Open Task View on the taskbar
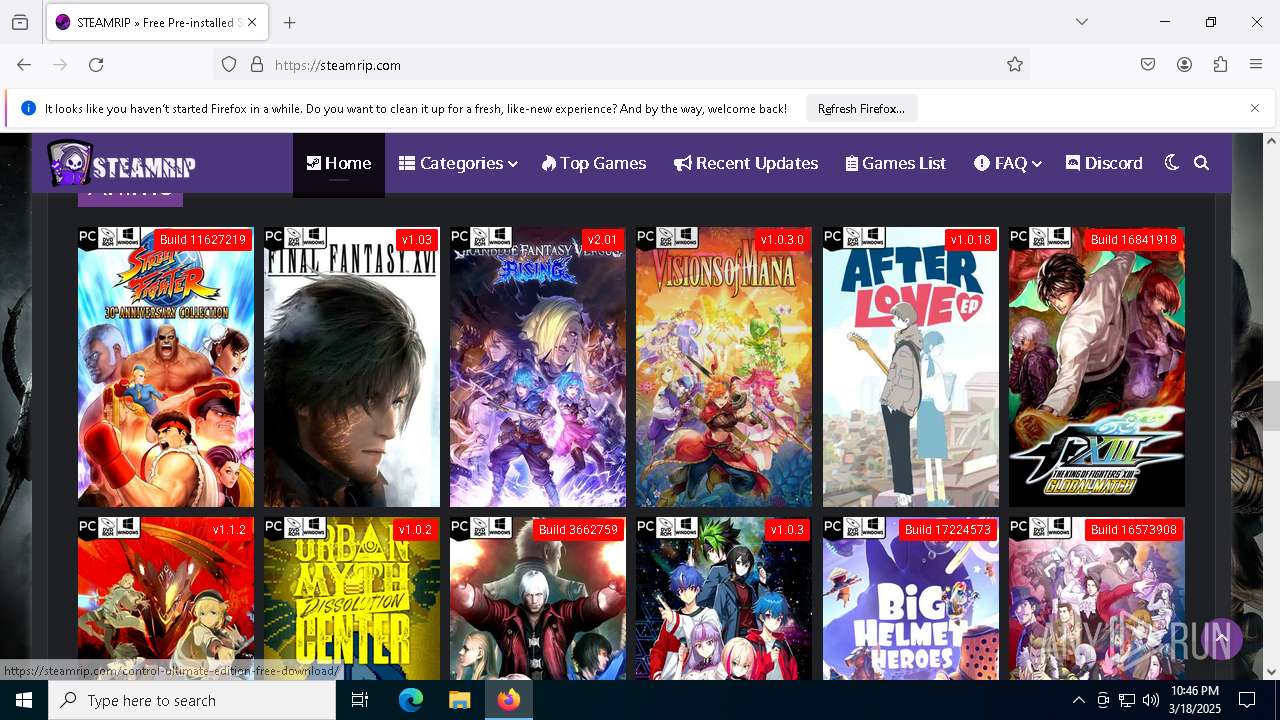Image resolution: width=1280 pixels, height=720 pixels. 360,700
